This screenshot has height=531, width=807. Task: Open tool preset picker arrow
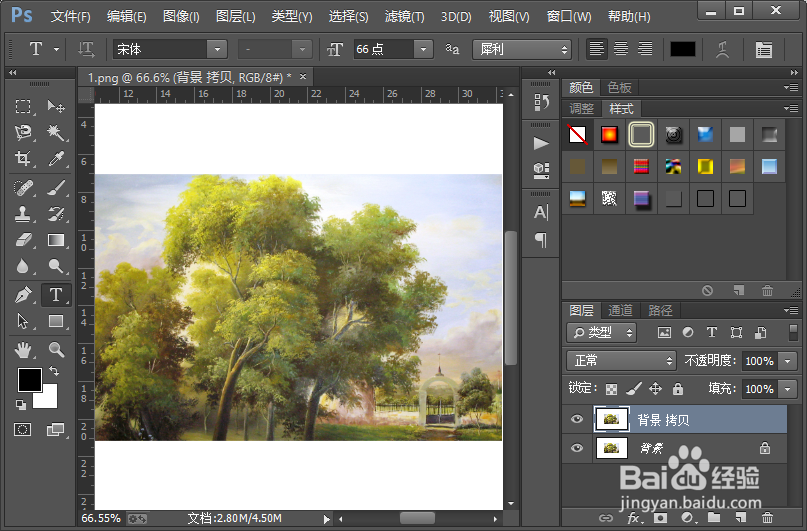tap(56, 49)
